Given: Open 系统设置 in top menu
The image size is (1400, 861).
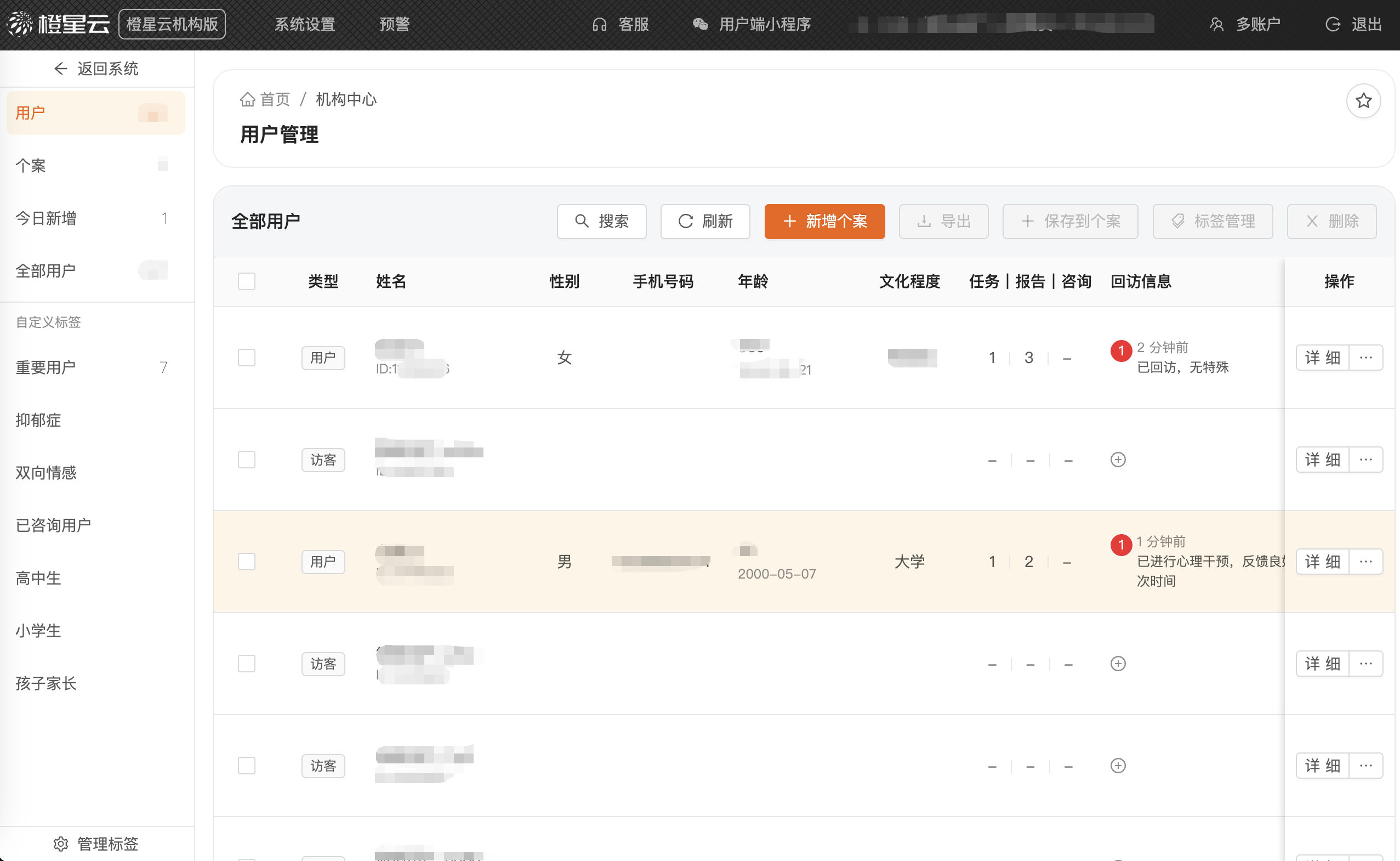Looking at the screenshot, I should click(304, 25).
